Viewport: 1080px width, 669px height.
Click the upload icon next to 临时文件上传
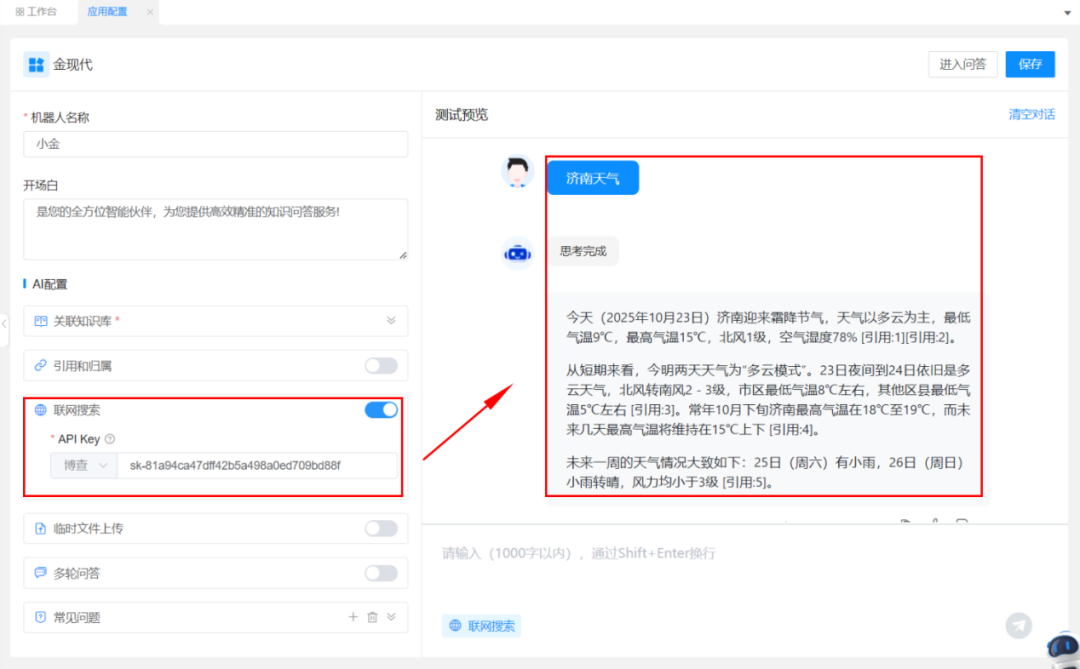click(40, 528)
